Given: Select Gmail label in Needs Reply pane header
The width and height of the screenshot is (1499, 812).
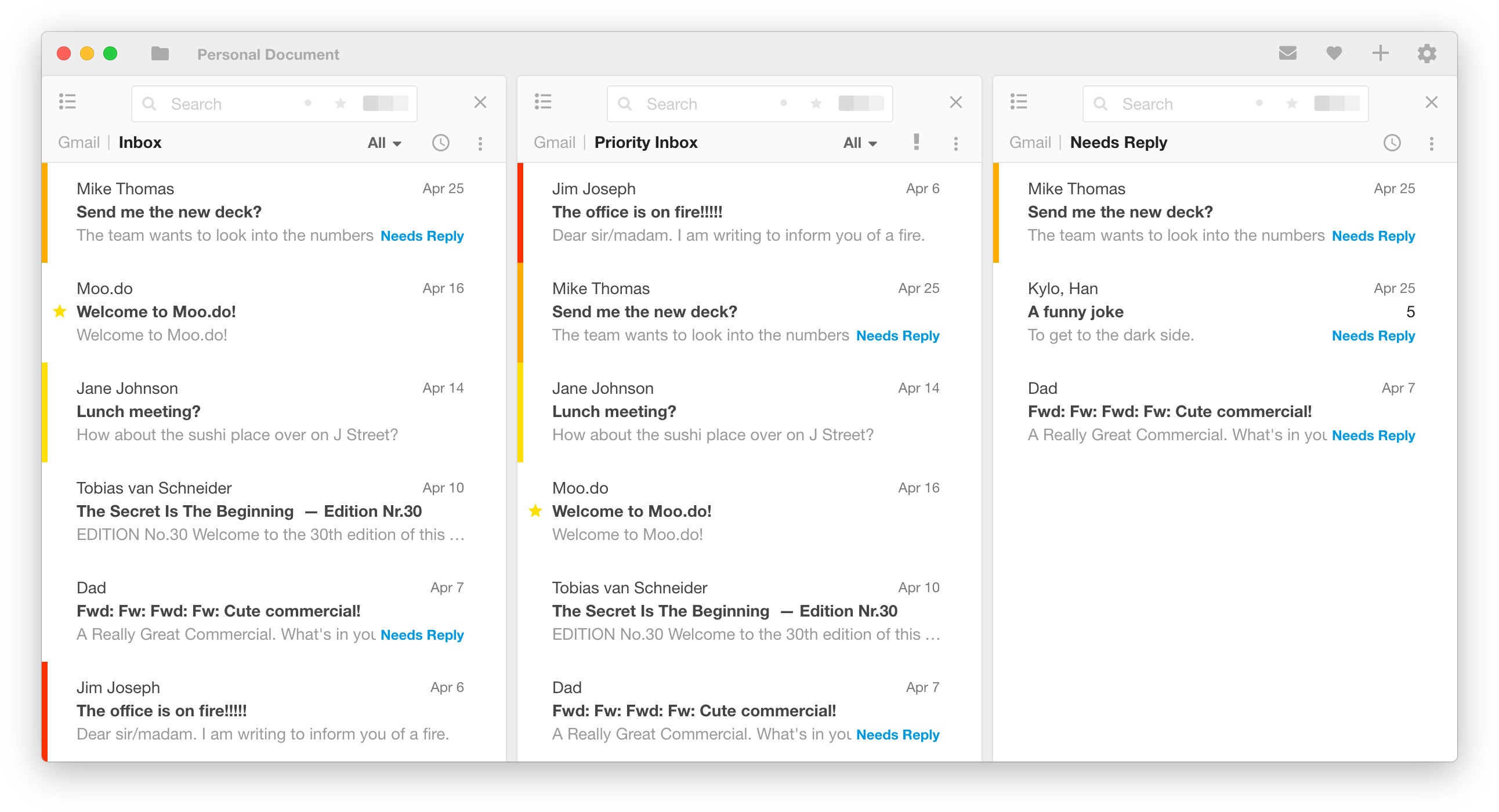Looking at the screenshot, I should (x=1029, y=143).
